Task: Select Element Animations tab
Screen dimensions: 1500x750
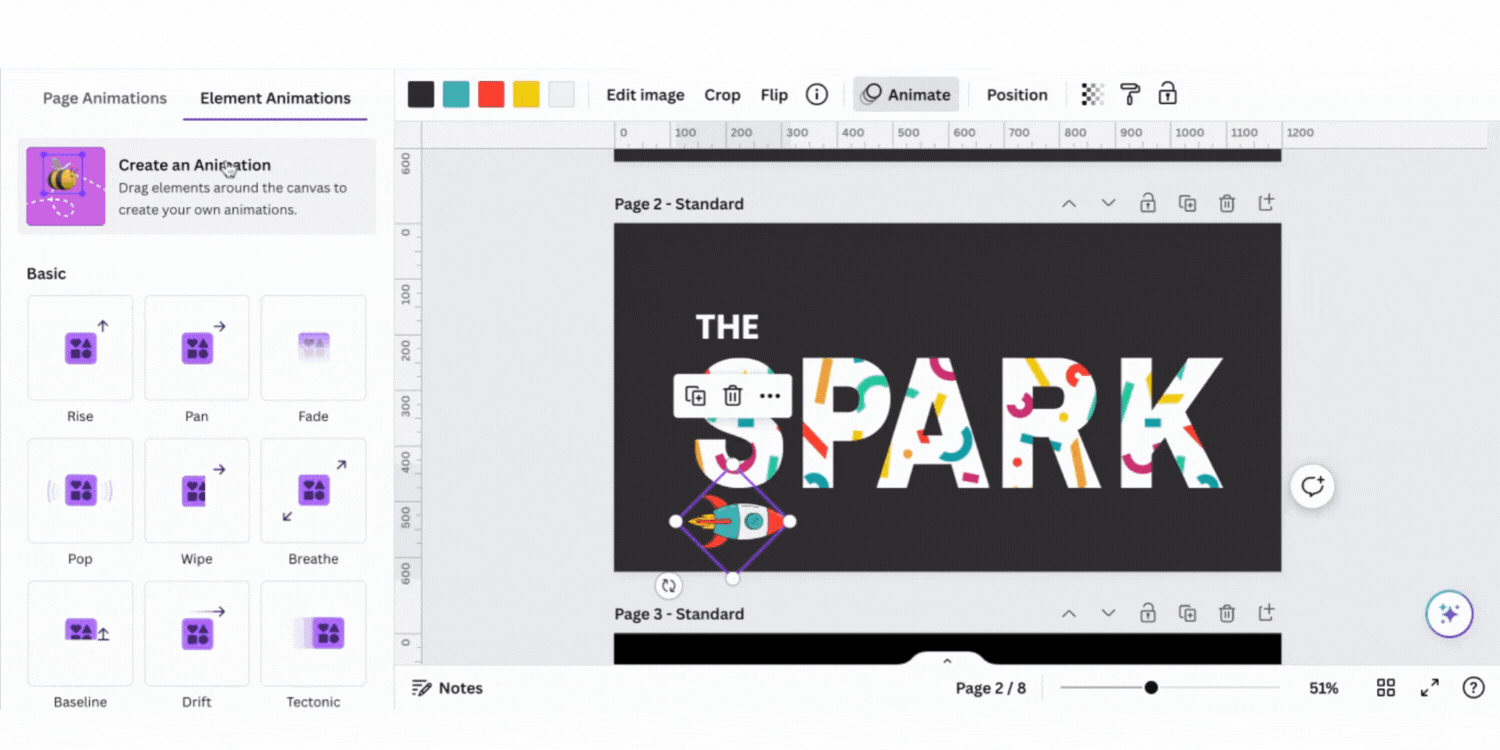Action: click(275, 98)
